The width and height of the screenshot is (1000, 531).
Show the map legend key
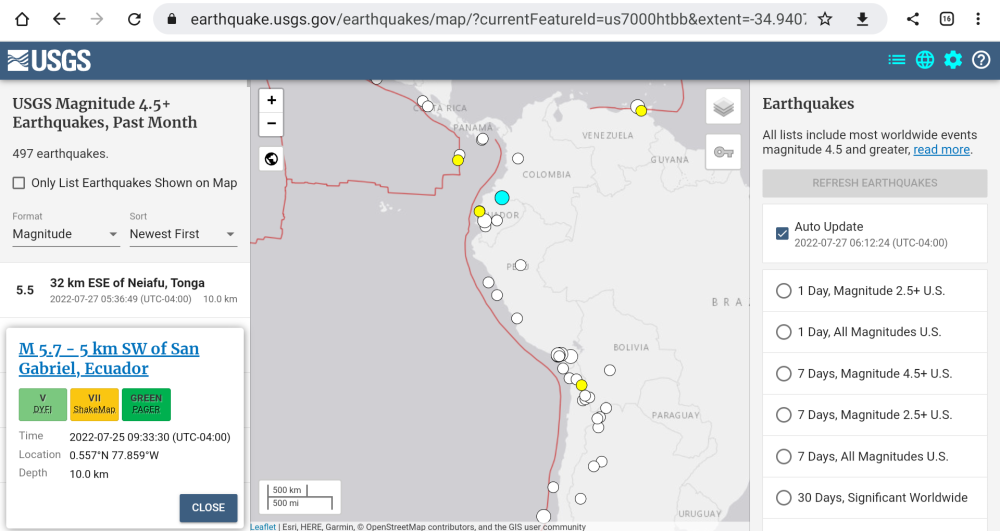[x=723, y=152]
